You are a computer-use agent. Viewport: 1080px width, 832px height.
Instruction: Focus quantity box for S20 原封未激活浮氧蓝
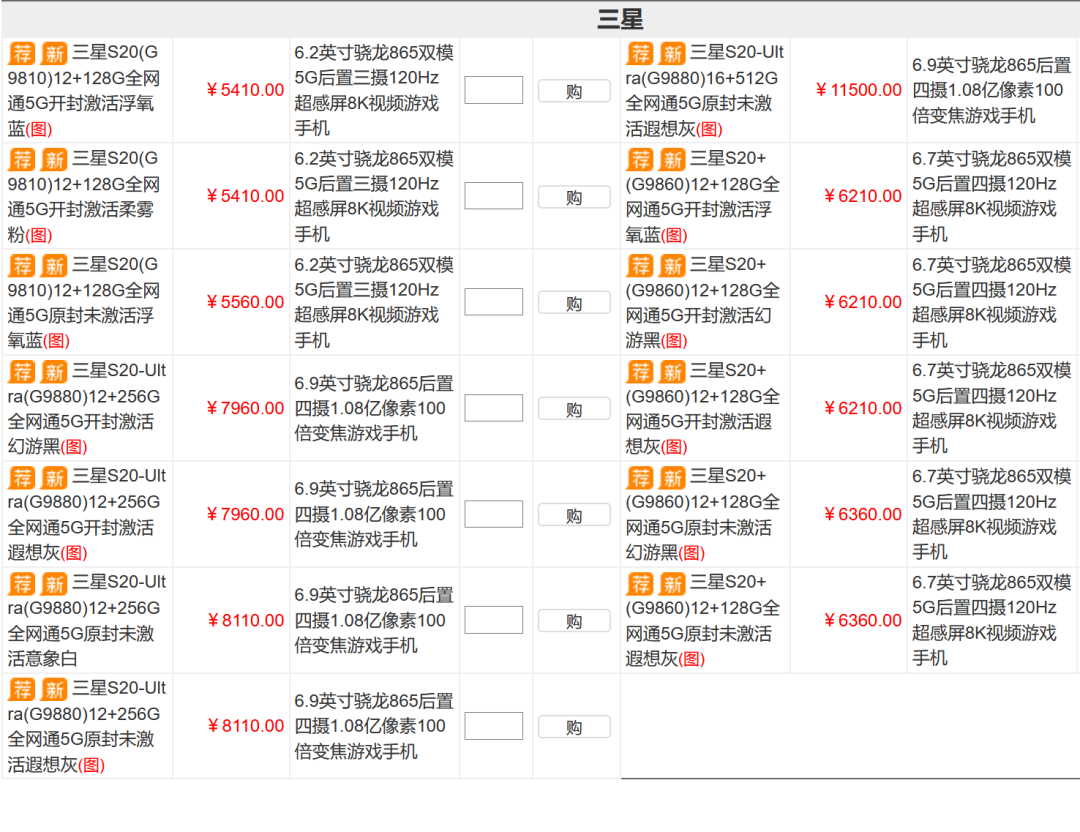(494, 302)
